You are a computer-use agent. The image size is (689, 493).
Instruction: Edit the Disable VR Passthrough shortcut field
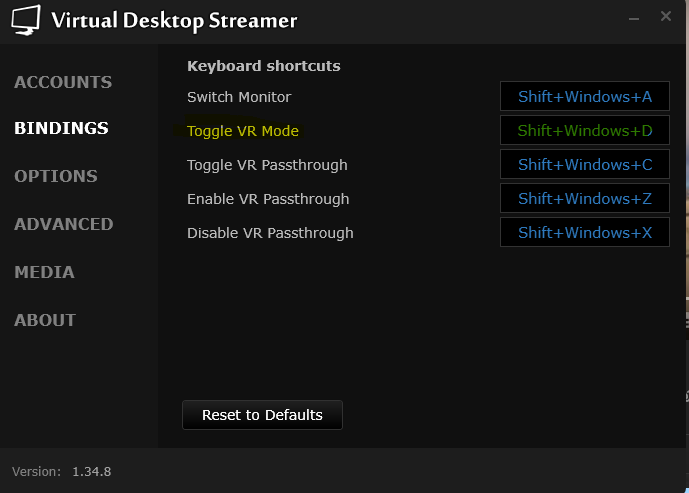pos(584,233)
